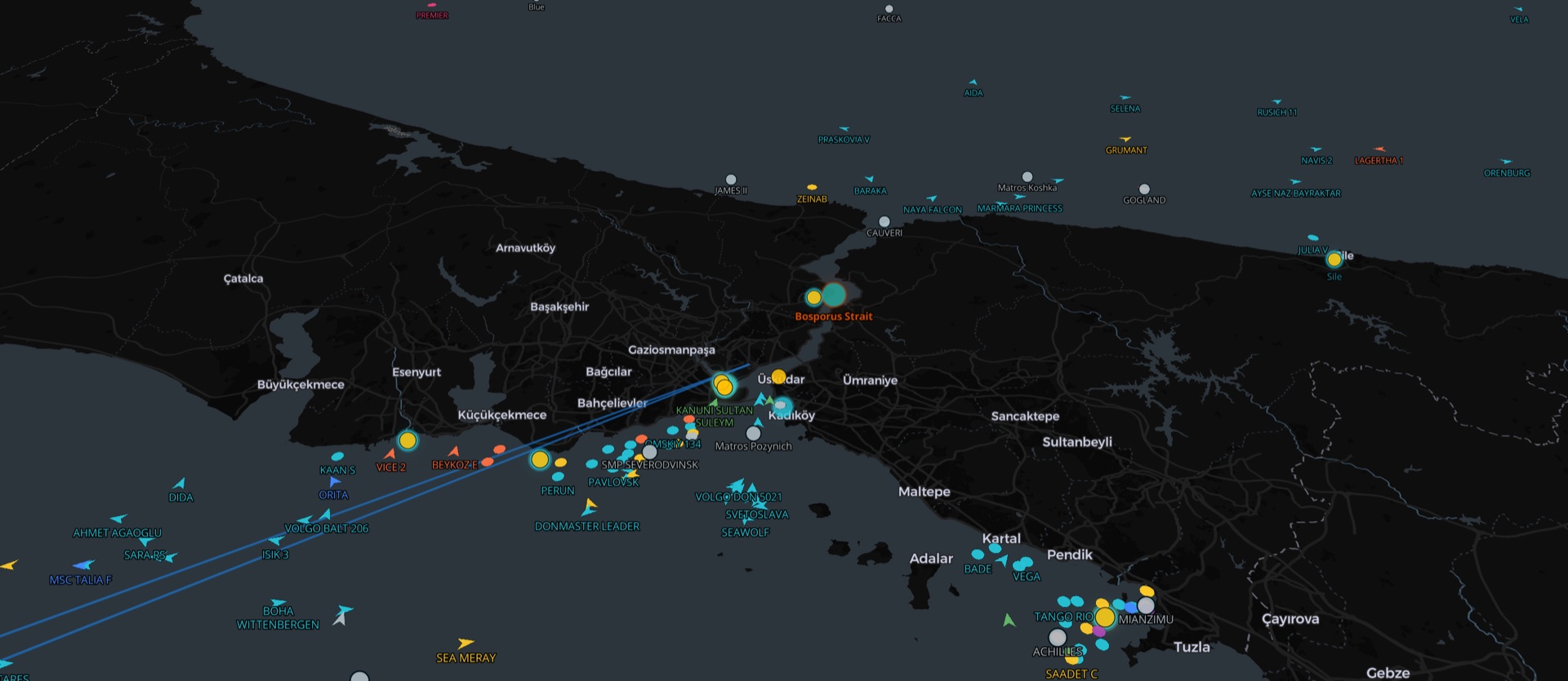Select the Matros Pozynich gray marker
Viewport: 1568px width, 681px height.
pyautogui.click(x=754, y=434)
